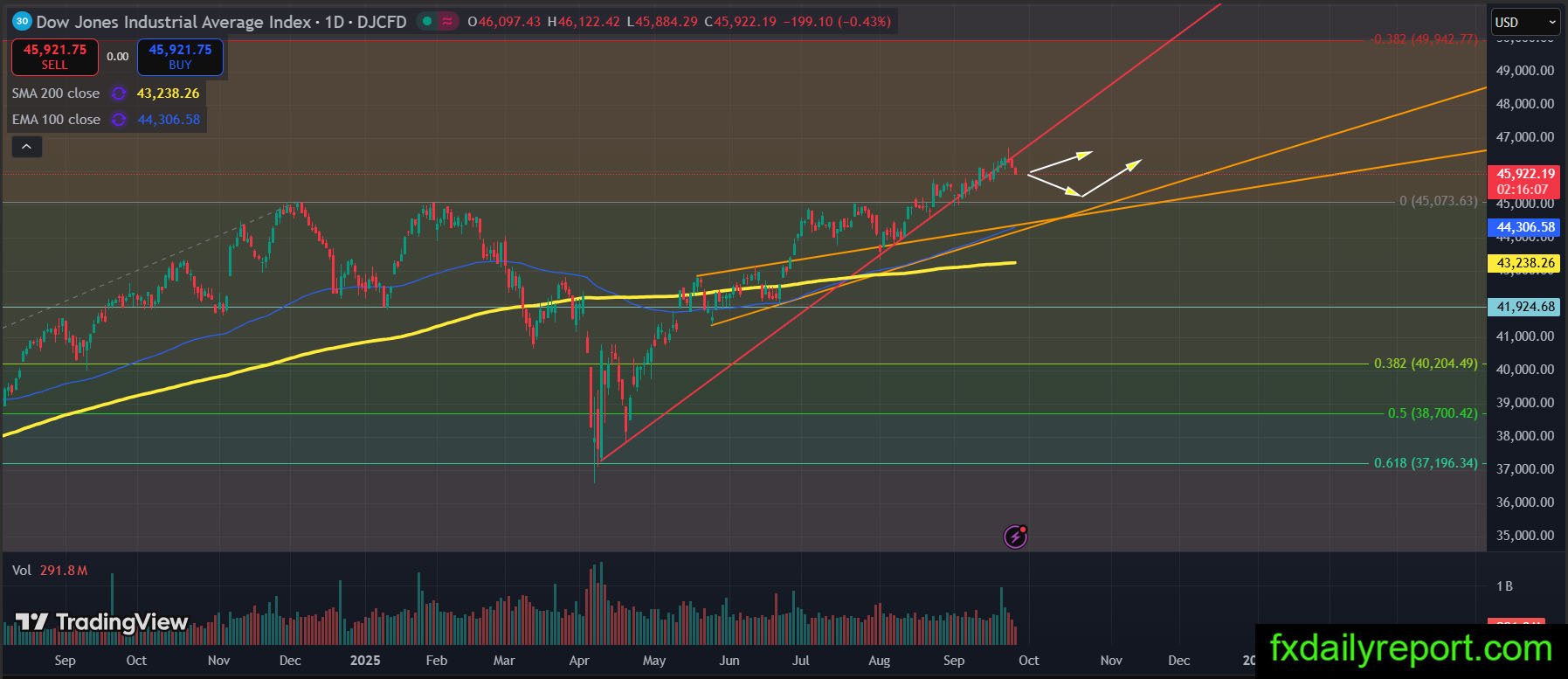The width and height of the screenshot is (1568, 679).
Task: Click 48,000.00 on the price axis
Action: pyautogui.click(x=1525, y=104)
